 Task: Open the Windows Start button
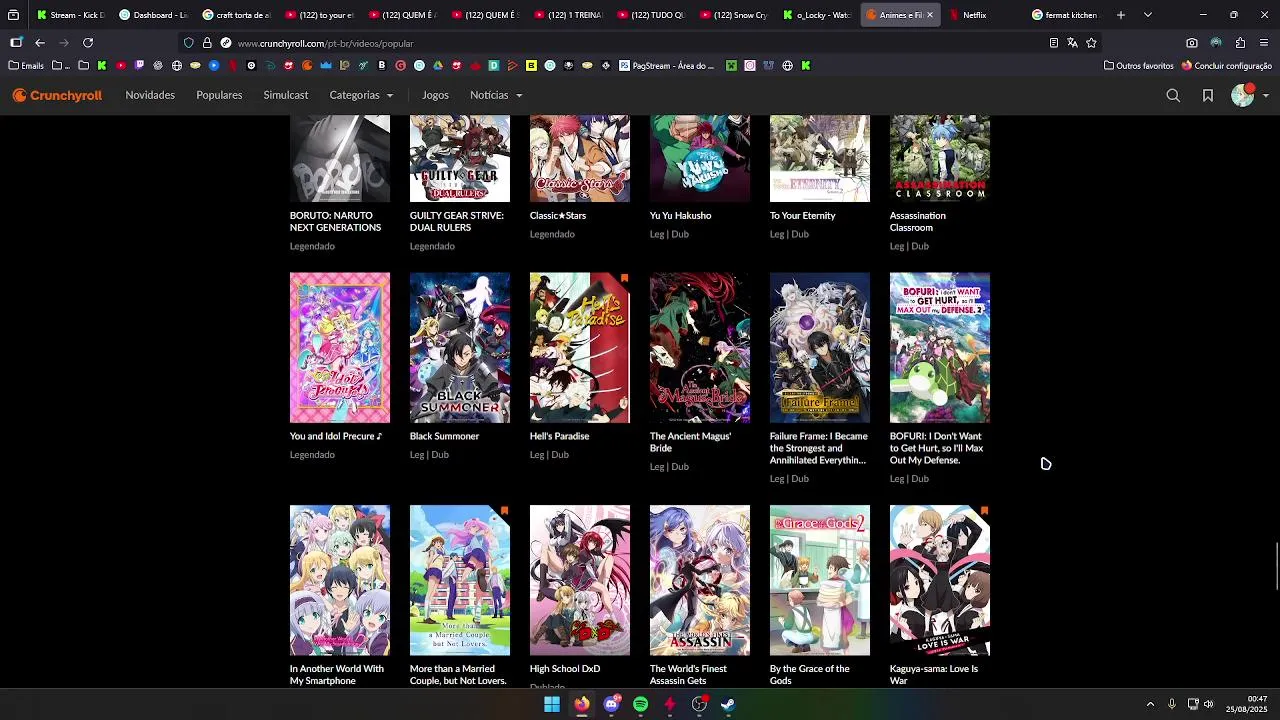coord(552,704)
